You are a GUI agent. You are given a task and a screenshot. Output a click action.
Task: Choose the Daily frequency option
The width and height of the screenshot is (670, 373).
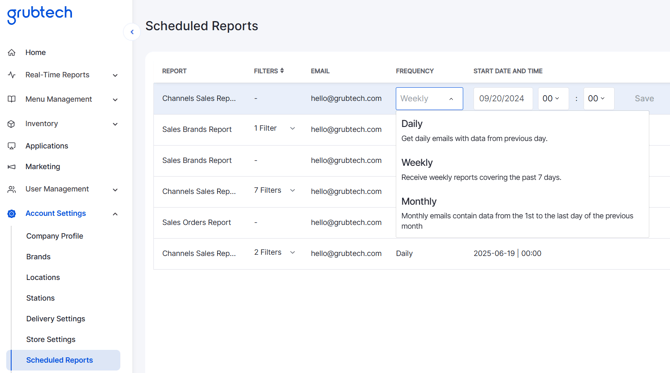coord(522,131)
